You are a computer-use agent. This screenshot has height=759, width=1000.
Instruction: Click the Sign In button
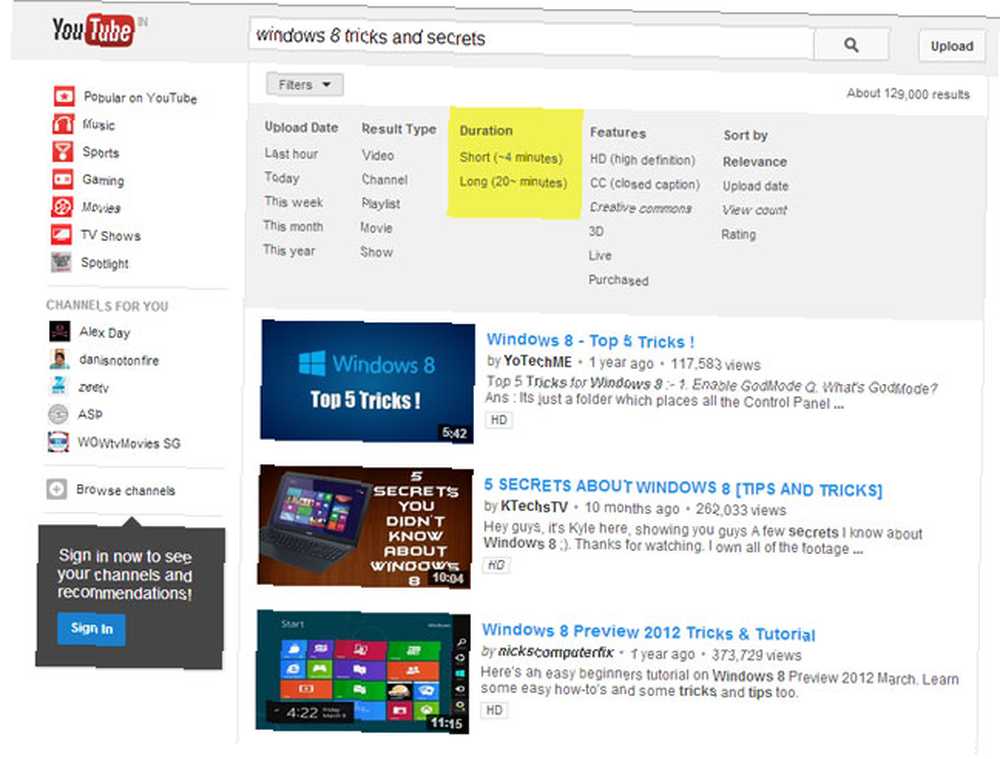pos(91,628)
